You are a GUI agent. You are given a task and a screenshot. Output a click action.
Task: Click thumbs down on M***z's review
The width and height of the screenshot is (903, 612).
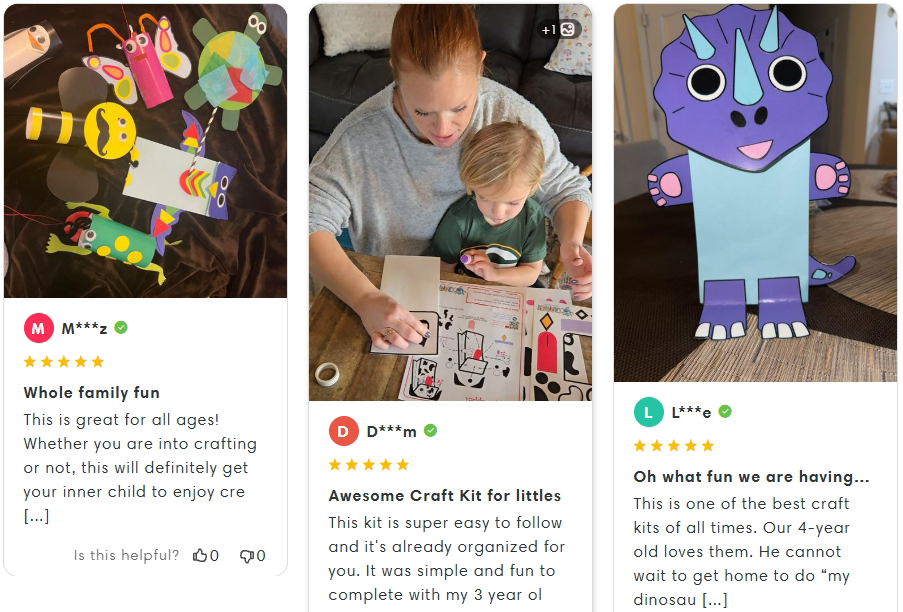click(x=246, y=556)
